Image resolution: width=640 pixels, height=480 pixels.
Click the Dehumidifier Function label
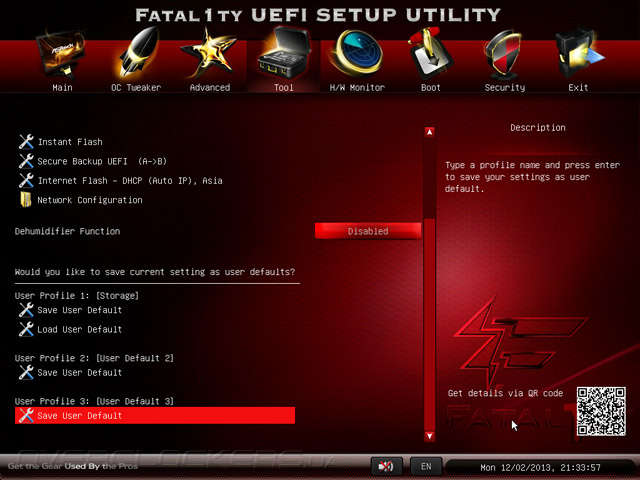pyautogui.click(x=67, y=231)
